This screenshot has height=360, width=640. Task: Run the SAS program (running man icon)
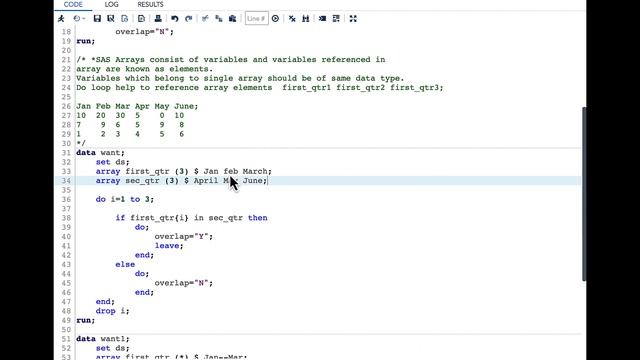(x=61, y=18)
